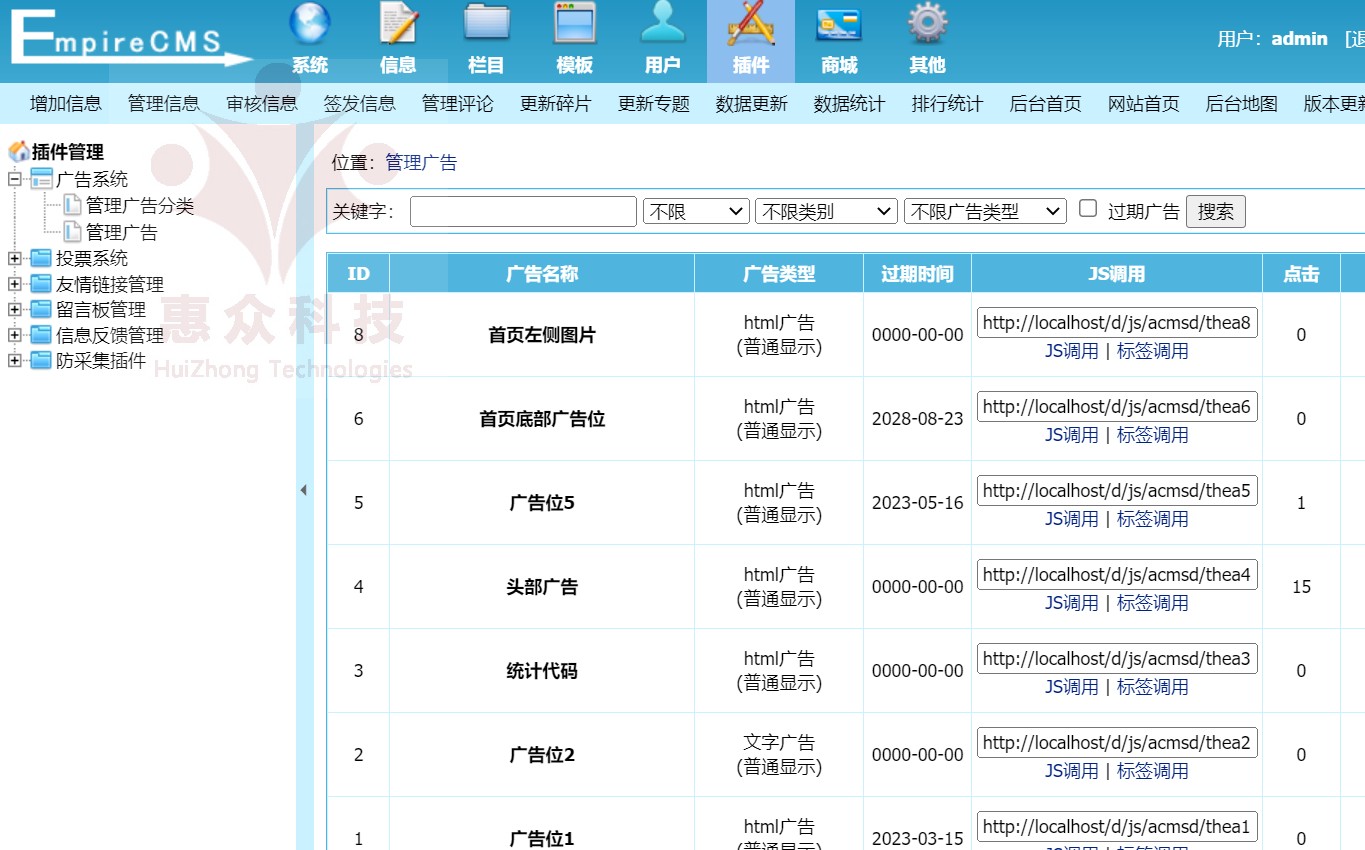This screenshot has width=1365, height=850.
Task: Open the 栏目 folder icon
Action: pos(486,23)
